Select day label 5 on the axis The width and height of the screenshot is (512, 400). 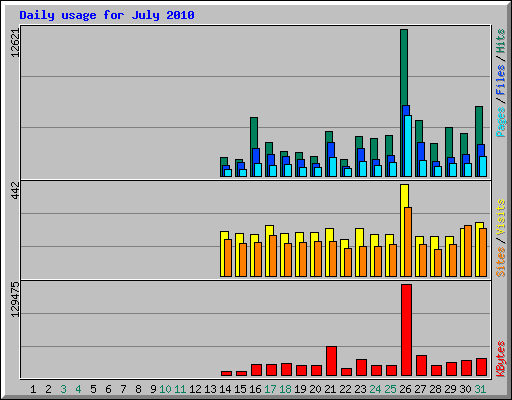click(x=93, y=389)
